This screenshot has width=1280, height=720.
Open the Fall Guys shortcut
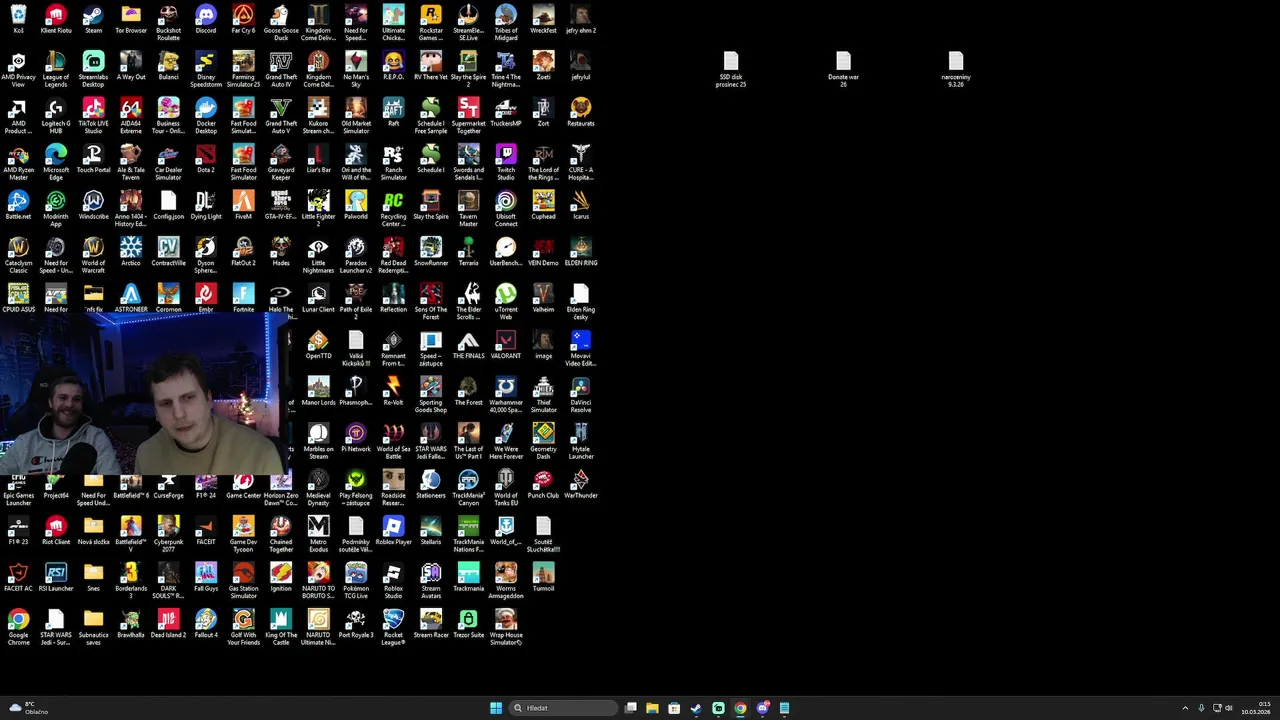tap(206, 577)
